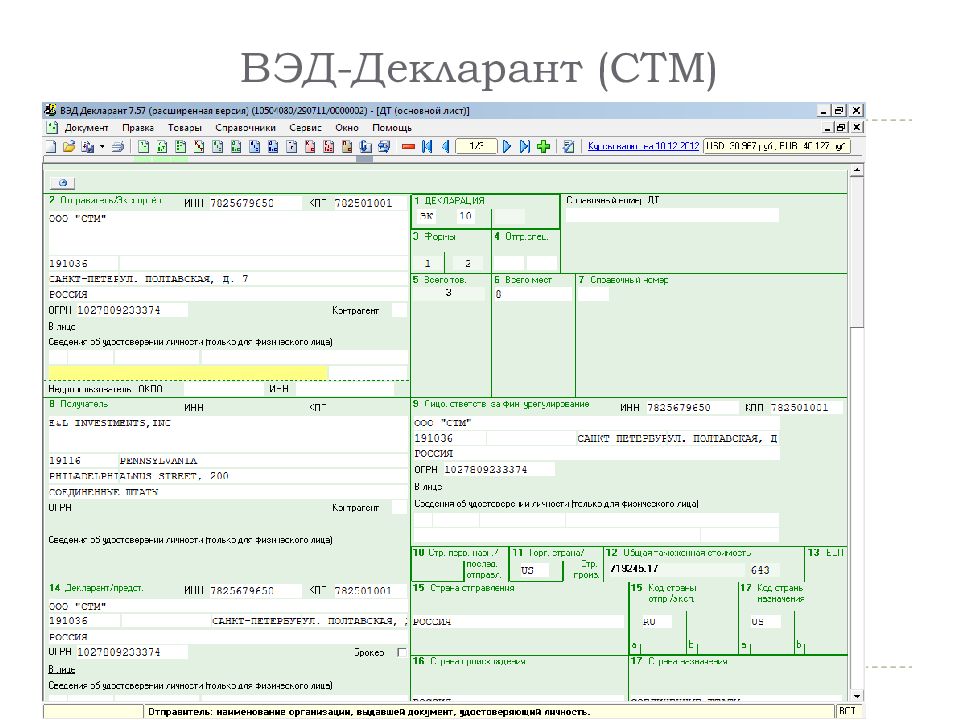This screenshot has height=720, width=960.
Task: Click the scroll down arrow of the form
Action: pos(857,696)
